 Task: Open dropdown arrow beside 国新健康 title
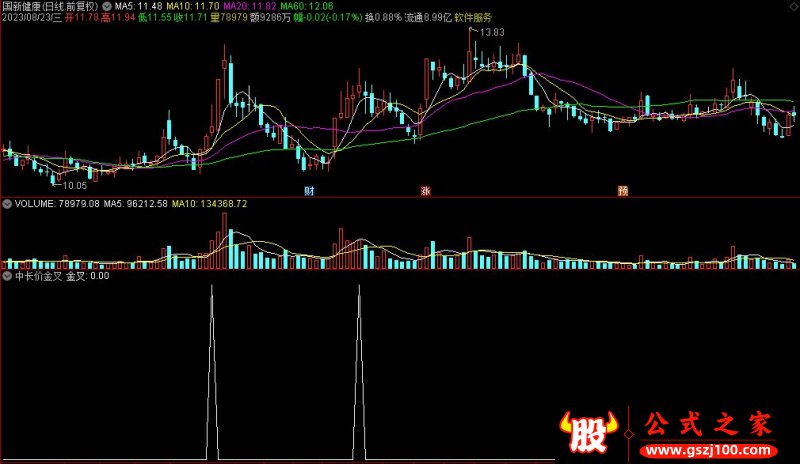[107, 7]
